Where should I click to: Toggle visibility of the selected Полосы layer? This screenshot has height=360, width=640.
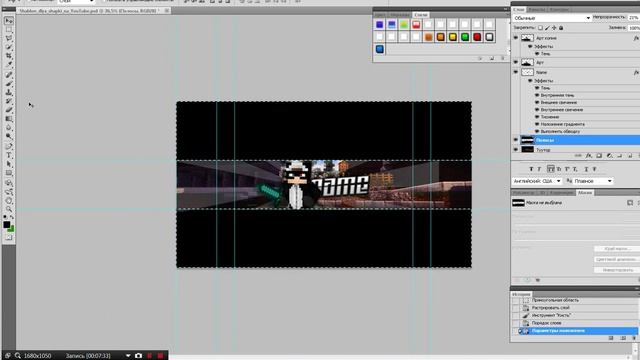516,140
